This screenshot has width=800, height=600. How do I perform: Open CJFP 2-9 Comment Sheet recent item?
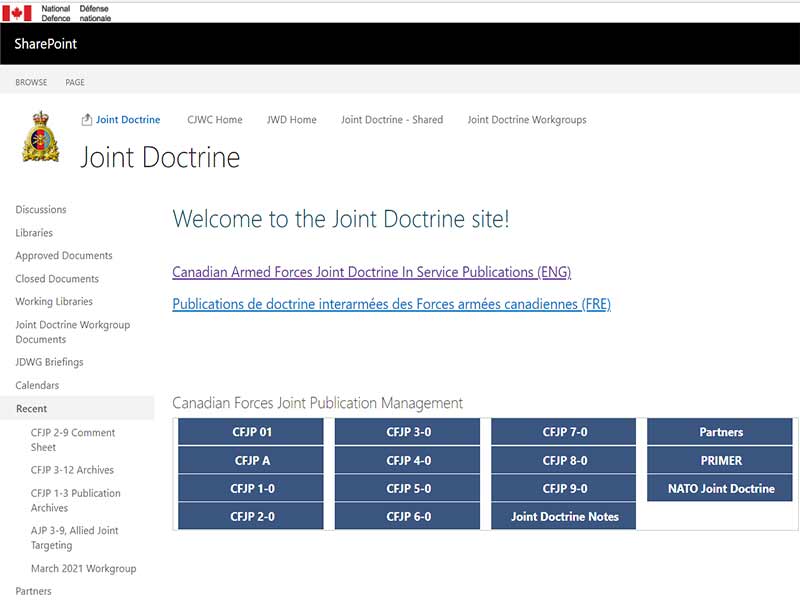coord(73,440)
